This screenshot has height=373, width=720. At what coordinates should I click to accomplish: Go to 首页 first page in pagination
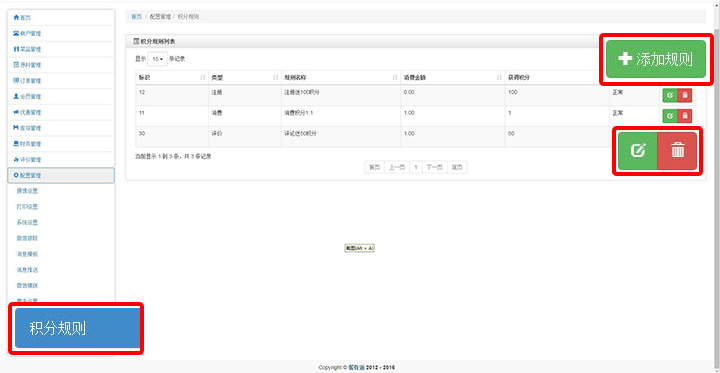pyautogui.click(x=374, y=167)
